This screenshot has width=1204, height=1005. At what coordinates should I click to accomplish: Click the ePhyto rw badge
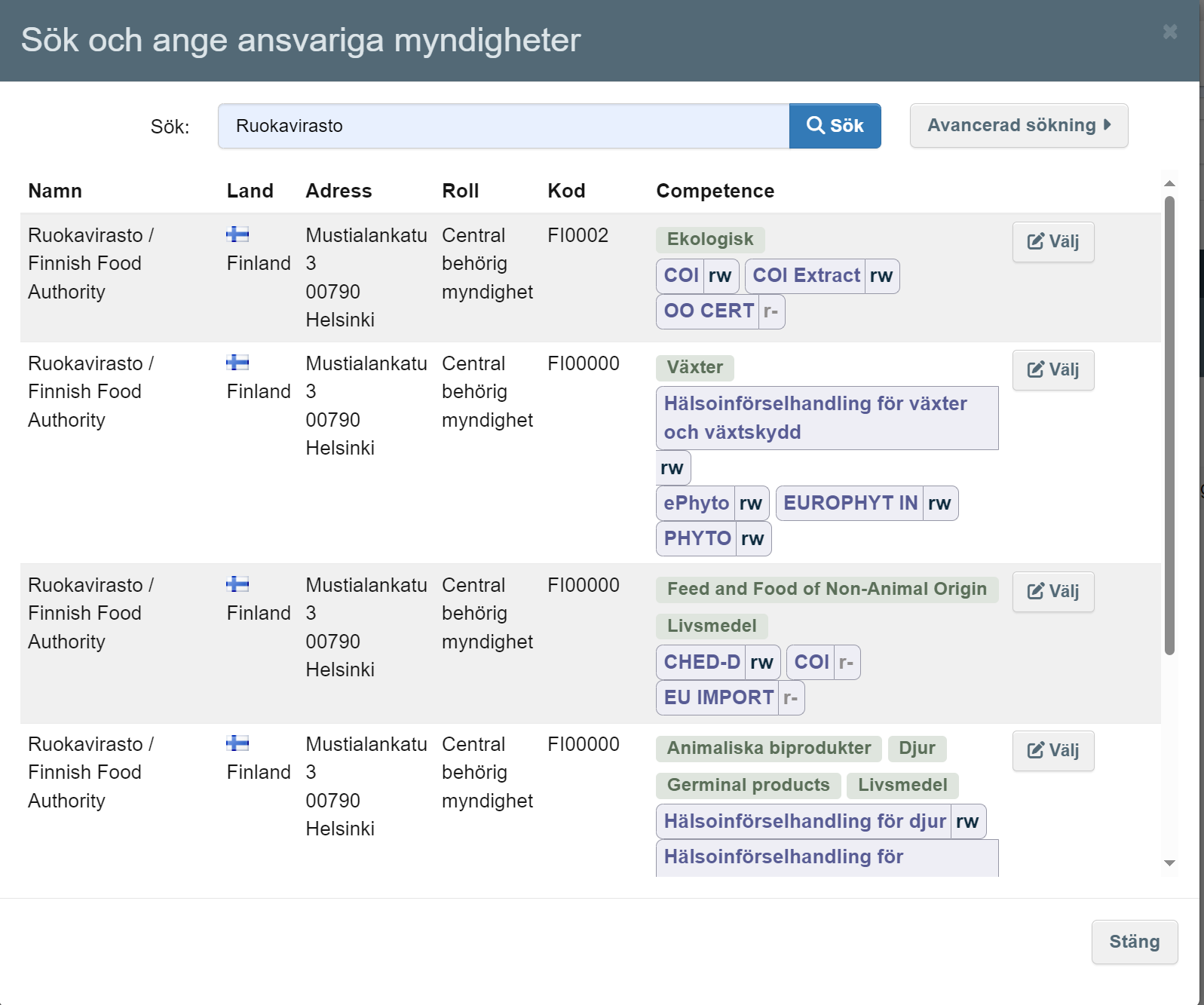click(712, 504)
